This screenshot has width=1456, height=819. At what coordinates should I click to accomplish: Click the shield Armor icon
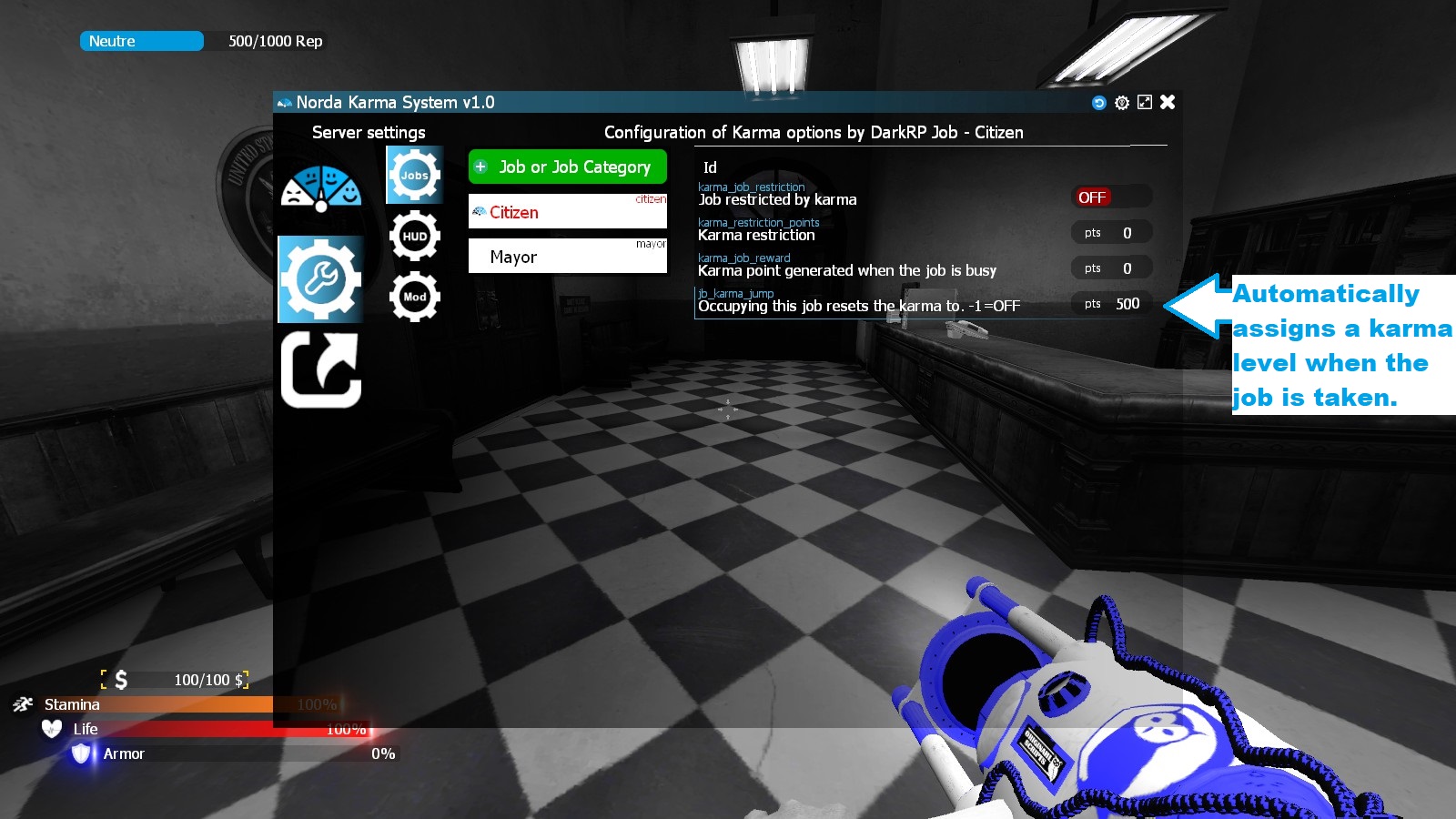[x=82, y=753]
